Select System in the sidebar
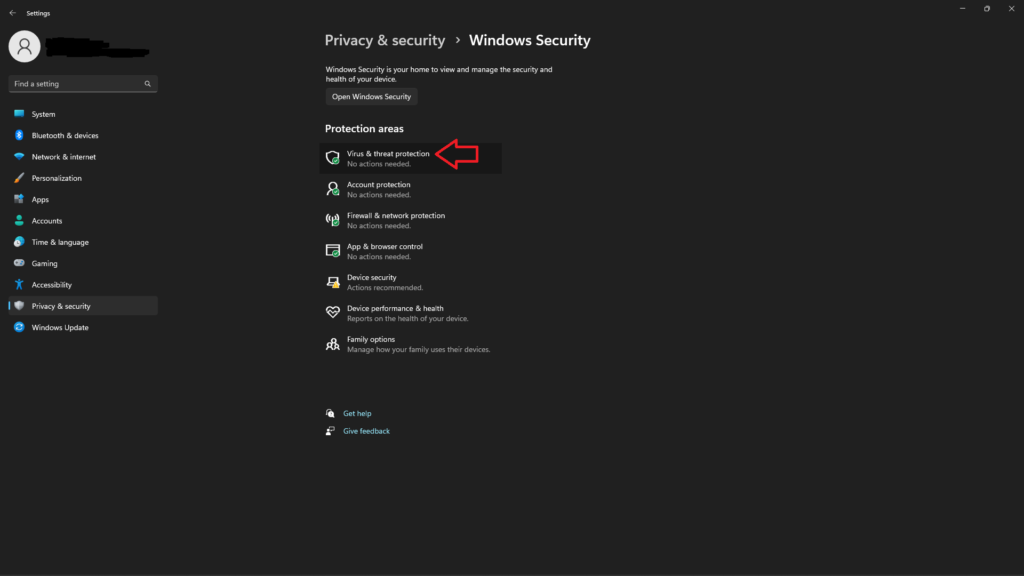This screenshot has height=576, width=1024. pyautogui.click(x=43, y=114)
